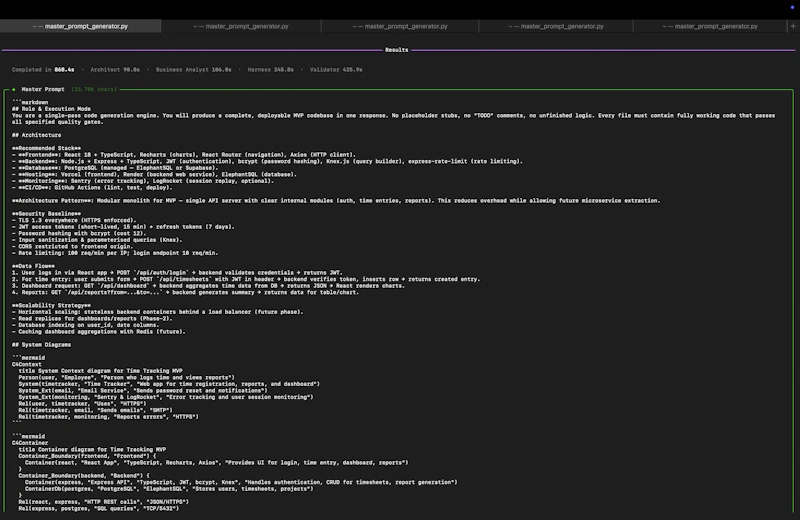Click the 'Business Analyst 106.0s' timing
800x520 pixels.
(x=193, y=69)
